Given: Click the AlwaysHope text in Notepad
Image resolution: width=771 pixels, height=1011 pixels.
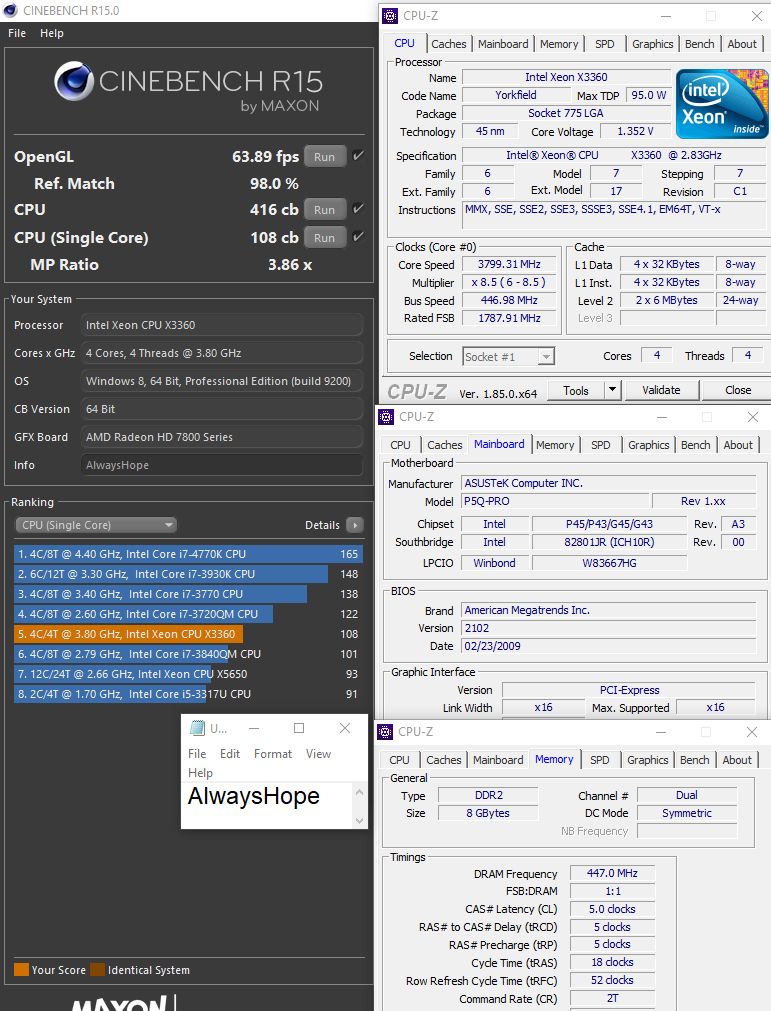Looking at the screenshot, I should (x=253, y=796).
